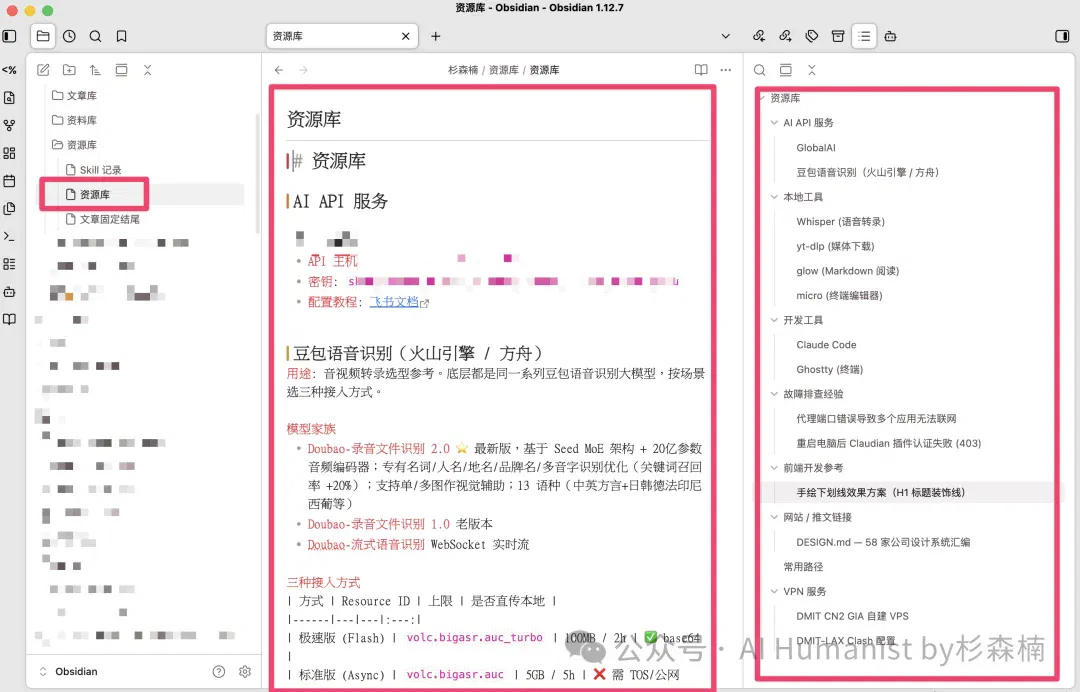Change sort order in file explorer
1080x692 pixels.
95,70
